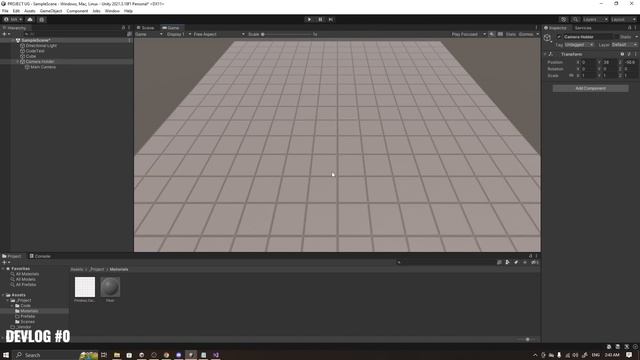Open the Free Aspect dropdown

pyautogui.click(x=219, y=34)
